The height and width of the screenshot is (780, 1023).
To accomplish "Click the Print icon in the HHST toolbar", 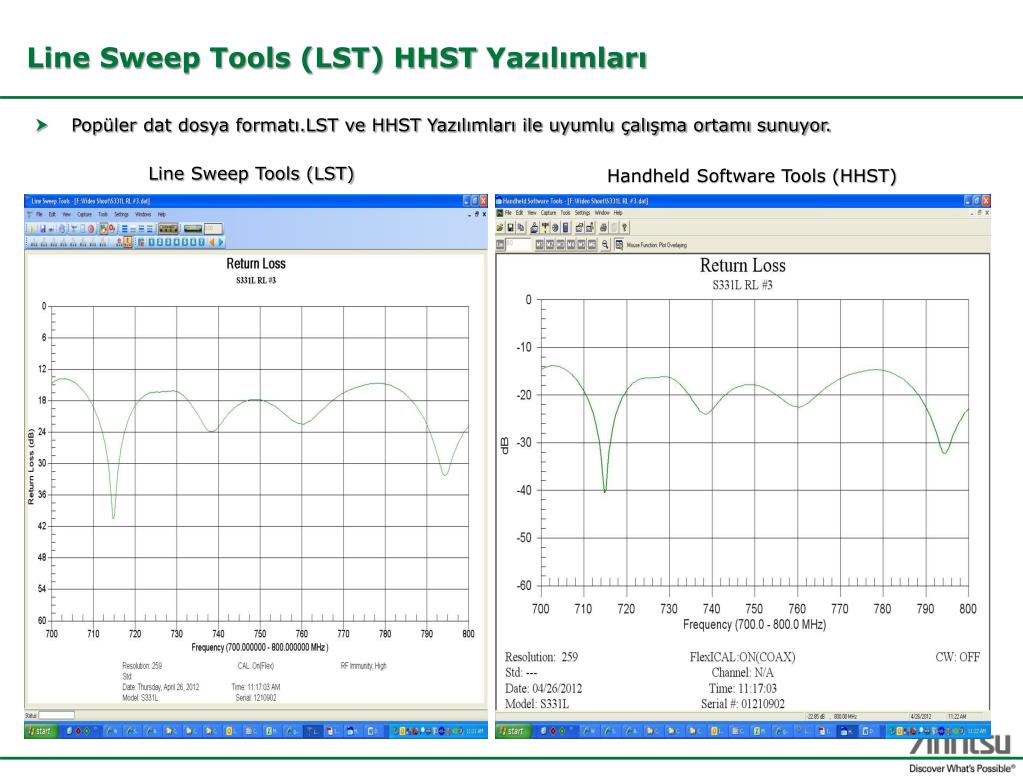I will 603,228.
